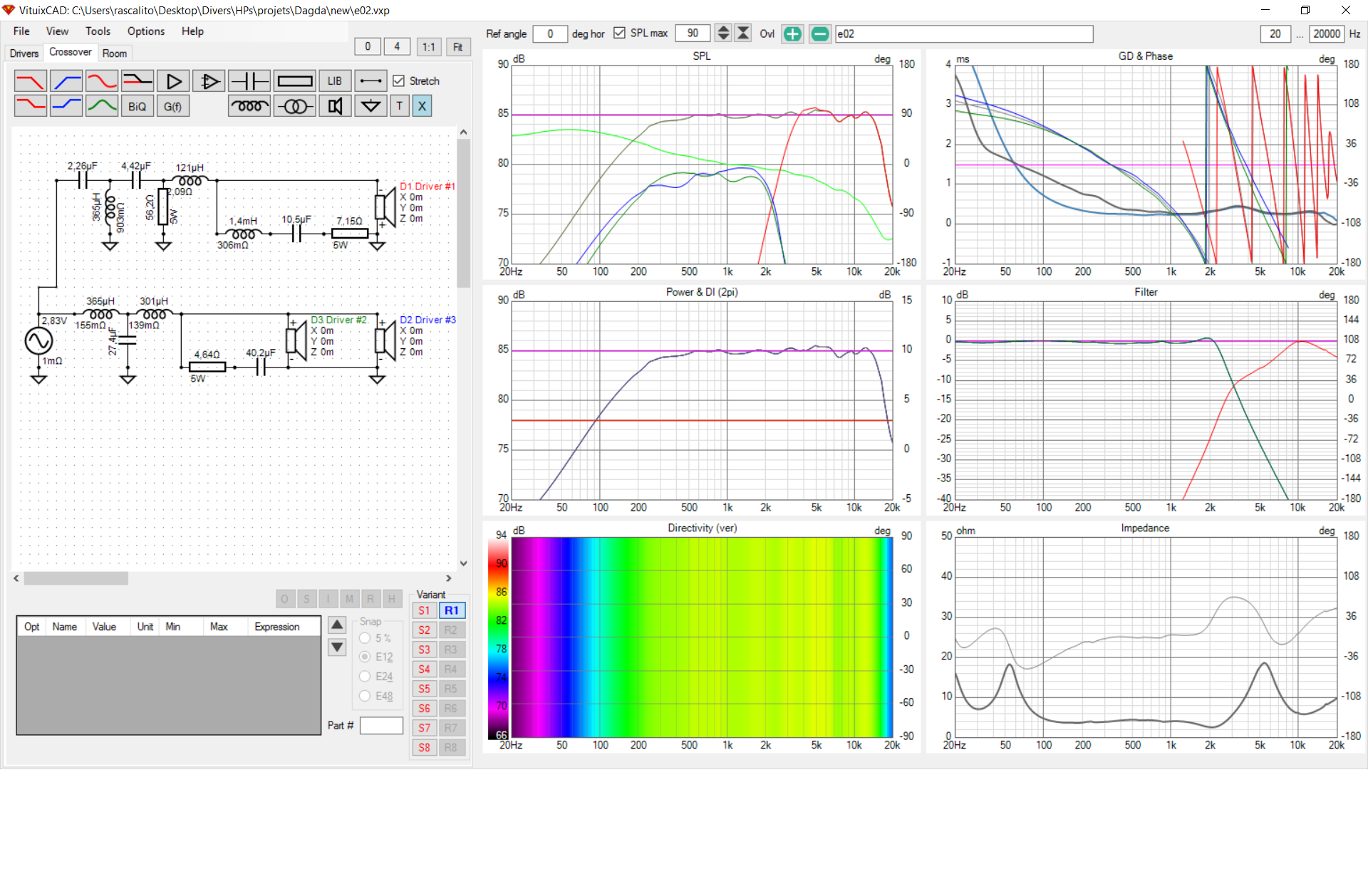This screenshot has width=1368, height=896.
Task: Open the Tools menu
Action: pos(98,31)
